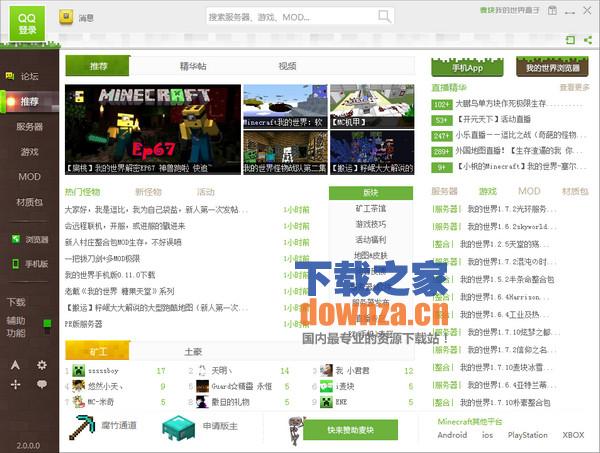
Task: Open the messages icon in top bar
Action: tap(66, 17)
